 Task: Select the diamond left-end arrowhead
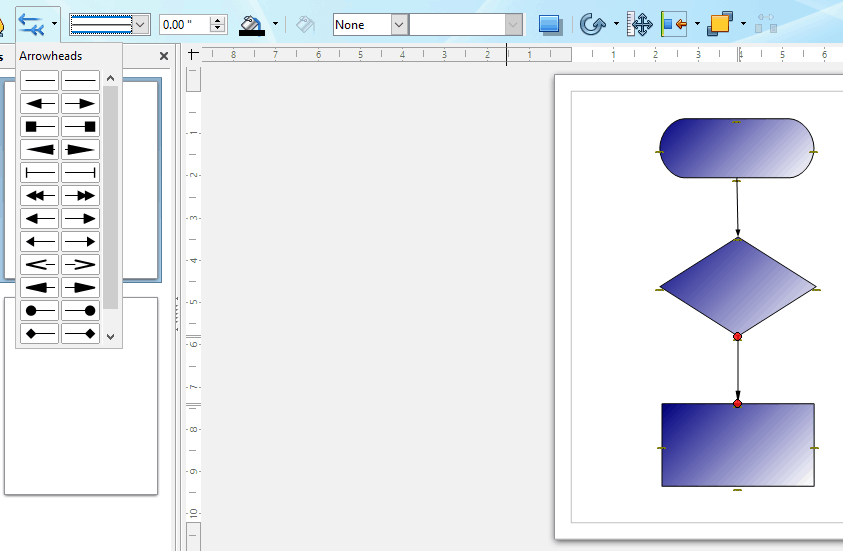point(39,334)
